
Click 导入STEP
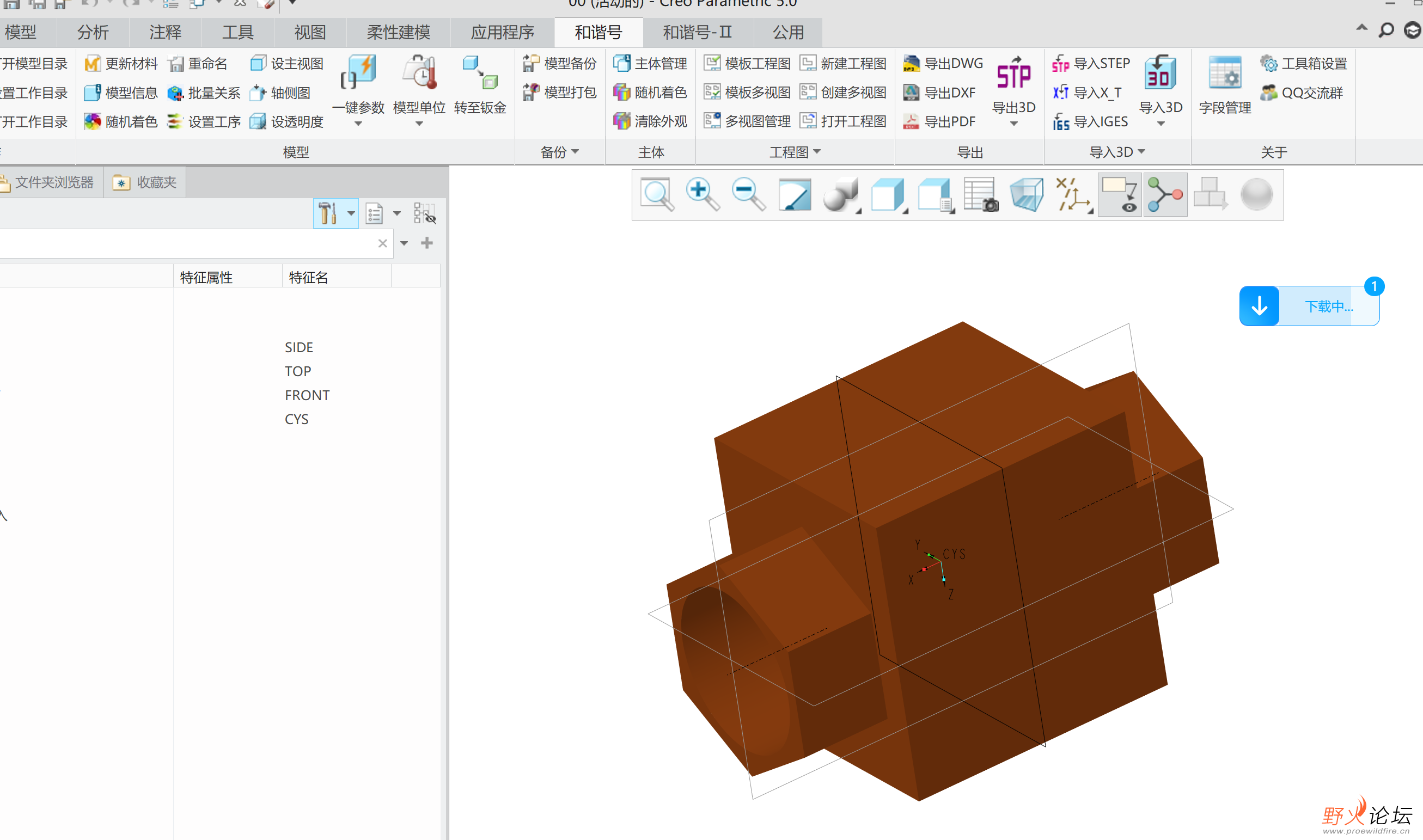1091,63
